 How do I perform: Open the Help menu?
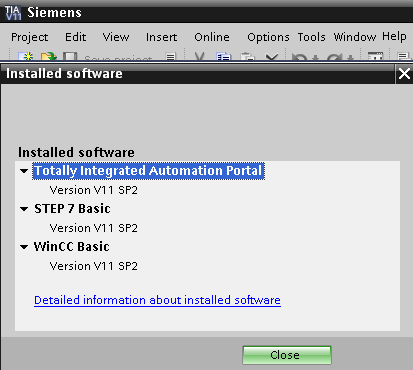click(x=394, y=36)
